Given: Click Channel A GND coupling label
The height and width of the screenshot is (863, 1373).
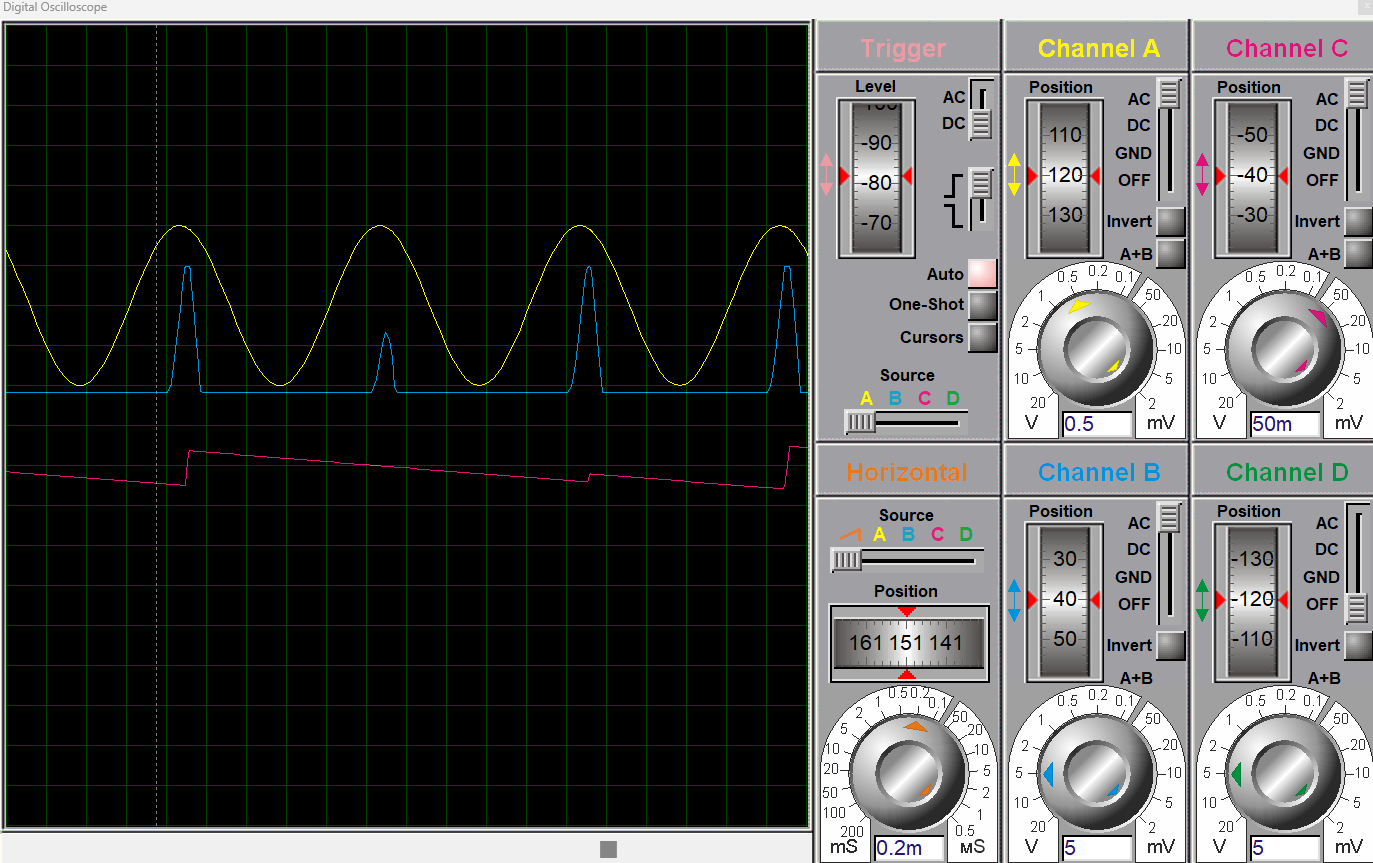Looking at the screenshot, I should [x=1133, y=153].
